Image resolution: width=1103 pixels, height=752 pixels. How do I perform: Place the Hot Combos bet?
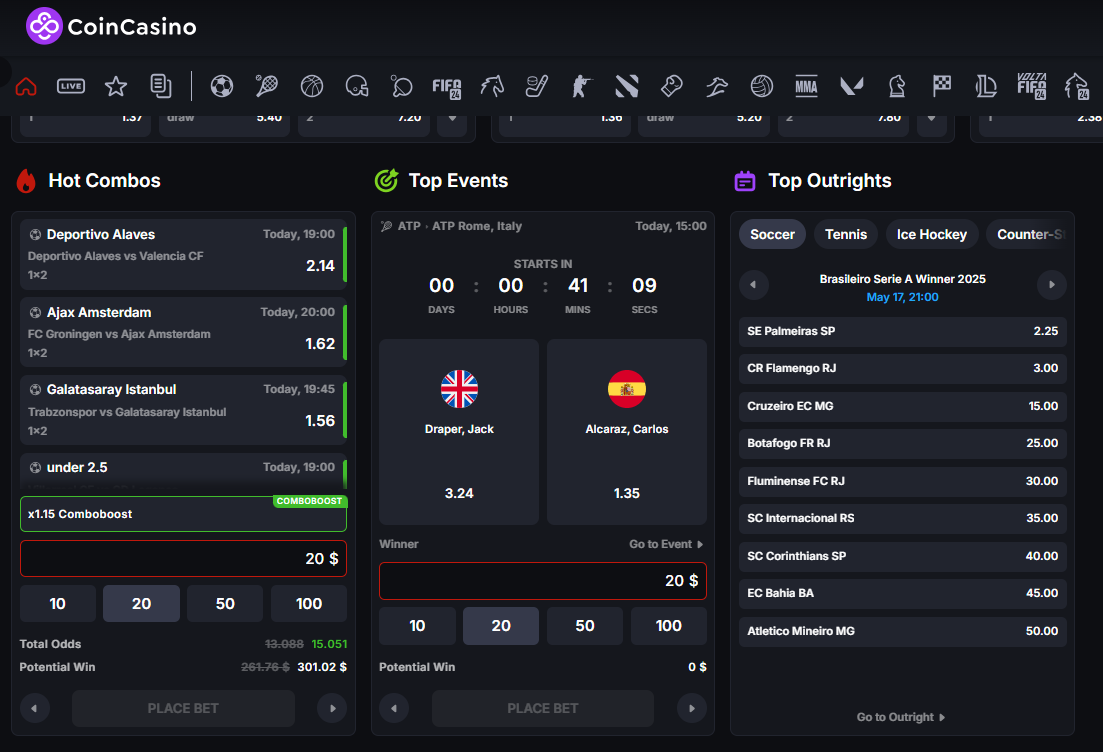(183, 708)
